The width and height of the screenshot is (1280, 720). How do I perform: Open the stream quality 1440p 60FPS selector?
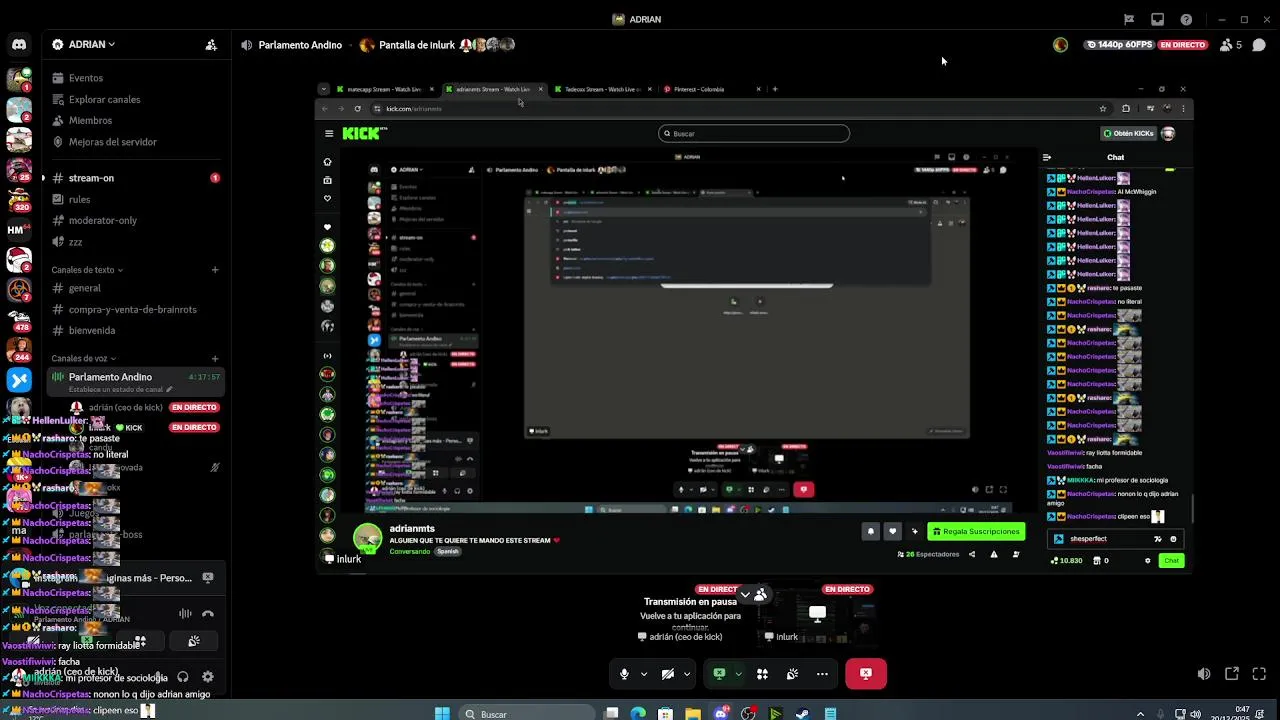point(1119,45)
